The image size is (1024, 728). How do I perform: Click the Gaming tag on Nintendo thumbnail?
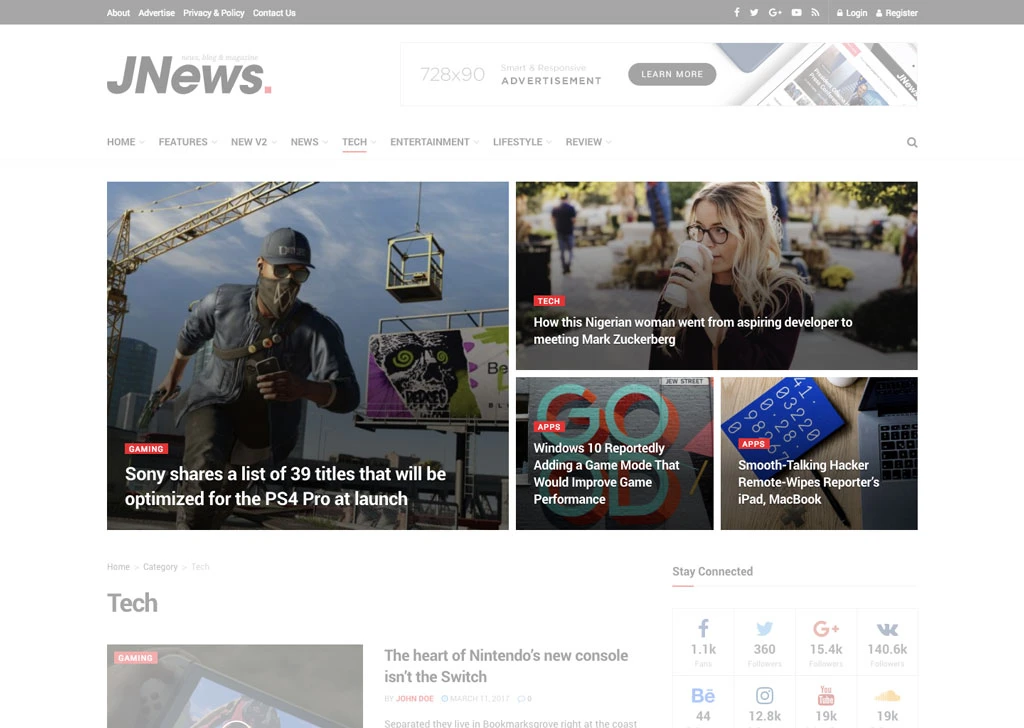(135, 658)
